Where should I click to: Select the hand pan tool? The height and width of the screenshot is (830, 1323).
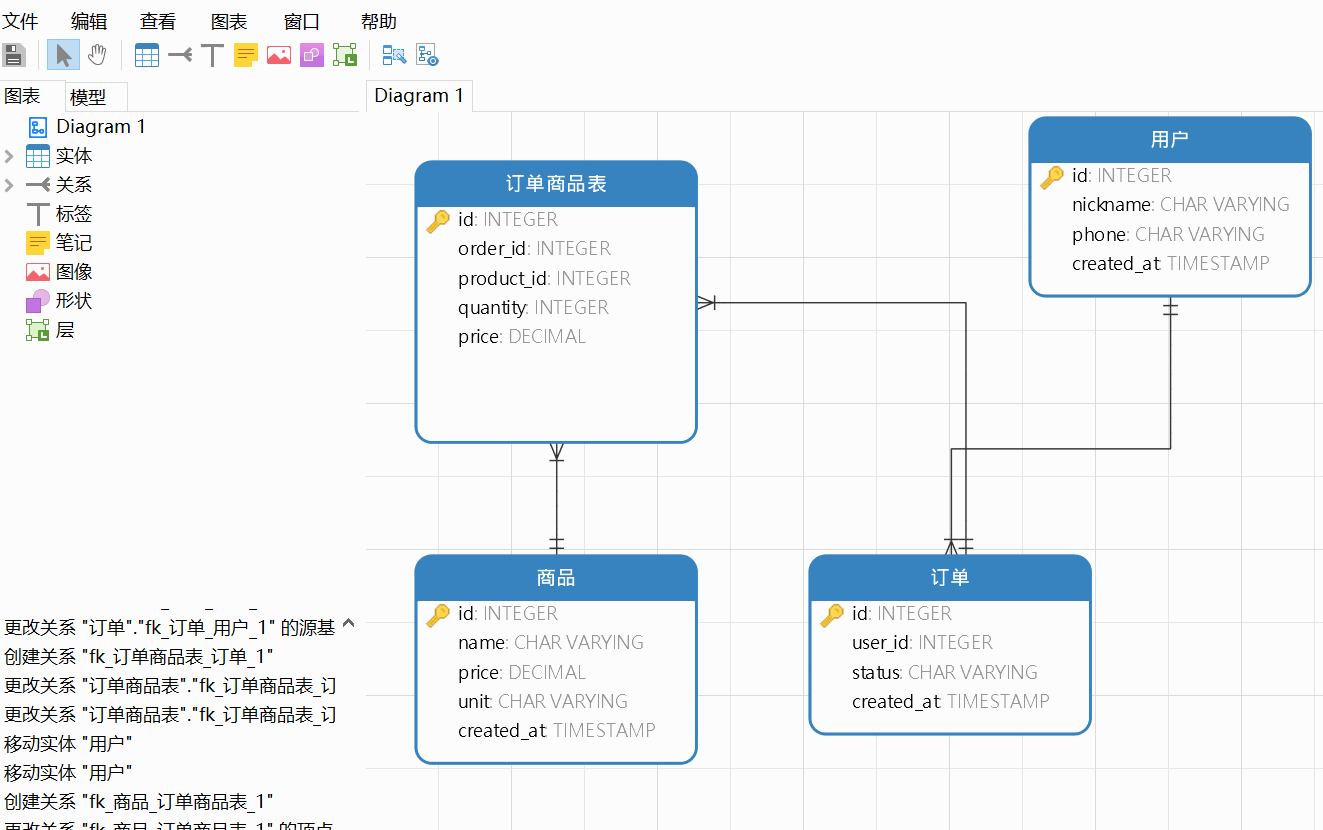pyautogui.click(x=97, y=55)
